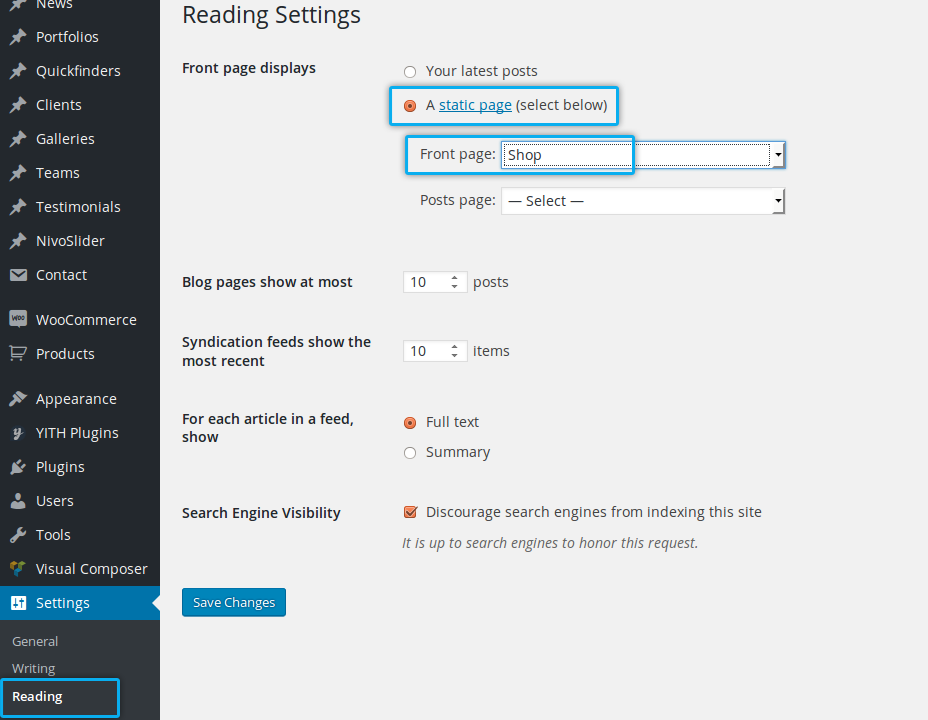Click the YITH Plugins icon
This screenshot has height=720, width=928.
pyautogui.click(x=18, y=432)
